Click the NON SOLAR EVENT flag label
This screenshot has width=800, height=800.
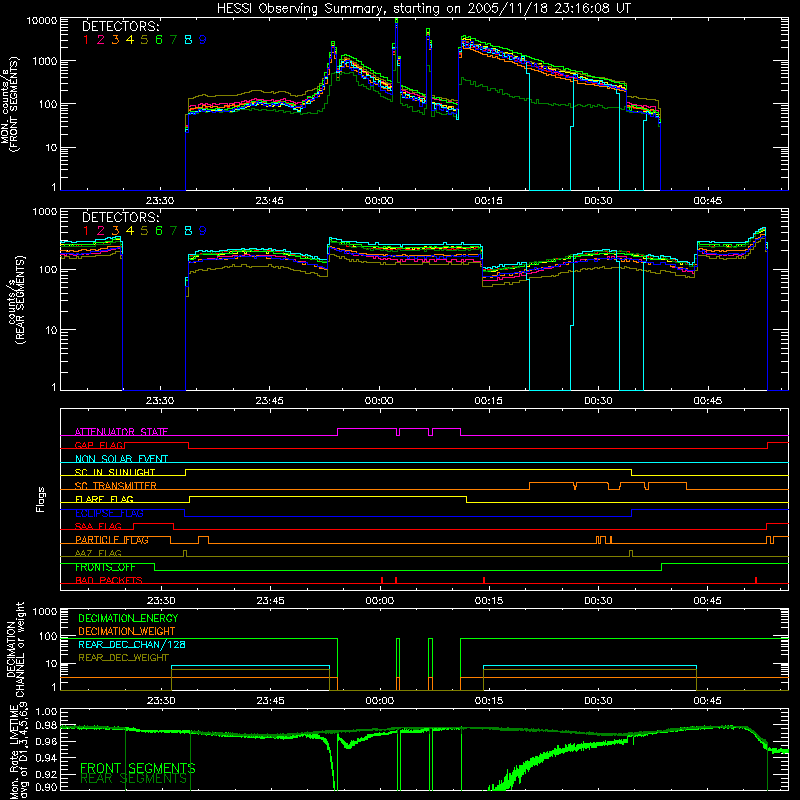coord(121,459)
